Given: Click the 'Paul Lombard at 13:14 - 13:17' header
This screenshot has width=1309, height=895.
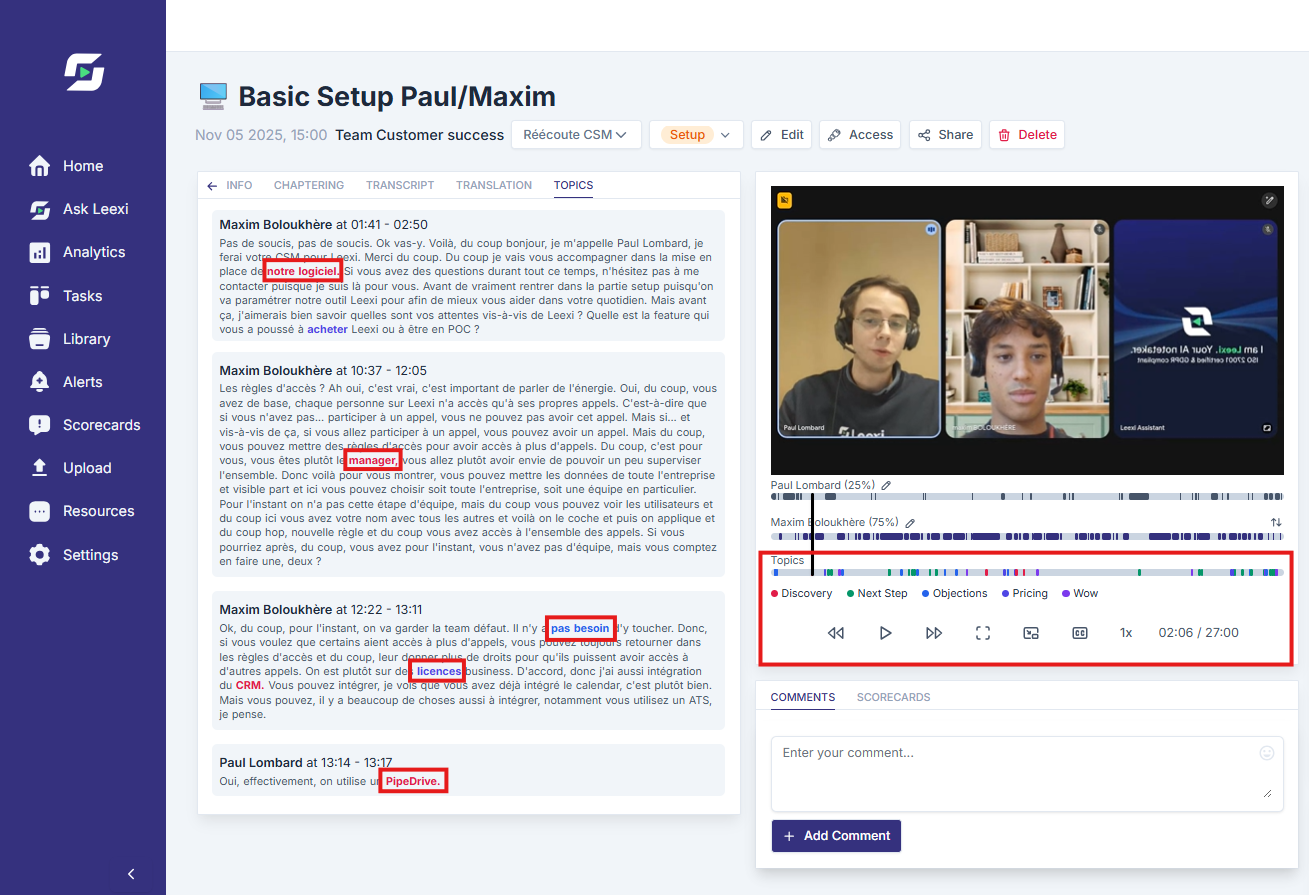Looking at the screenshot, I should pyautogui.click(x=306, y=762).
